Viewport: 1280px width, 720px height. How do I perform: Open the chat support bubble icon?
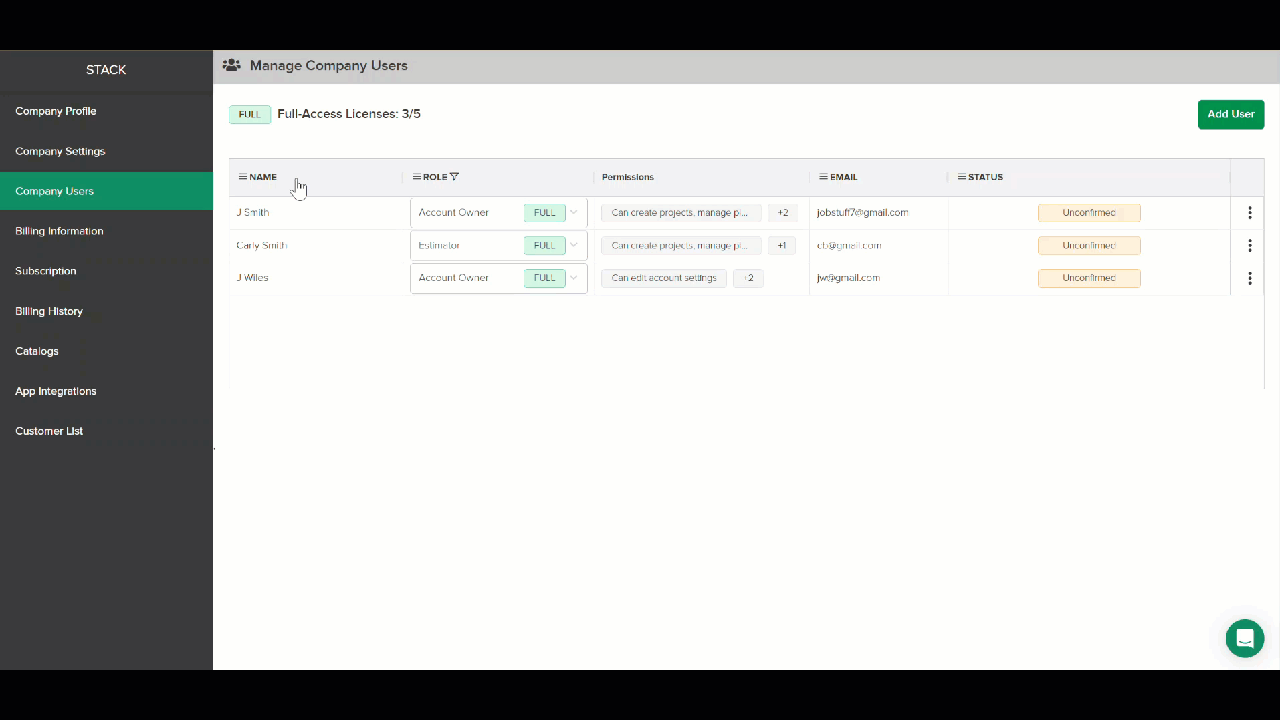click(1245, 638)
